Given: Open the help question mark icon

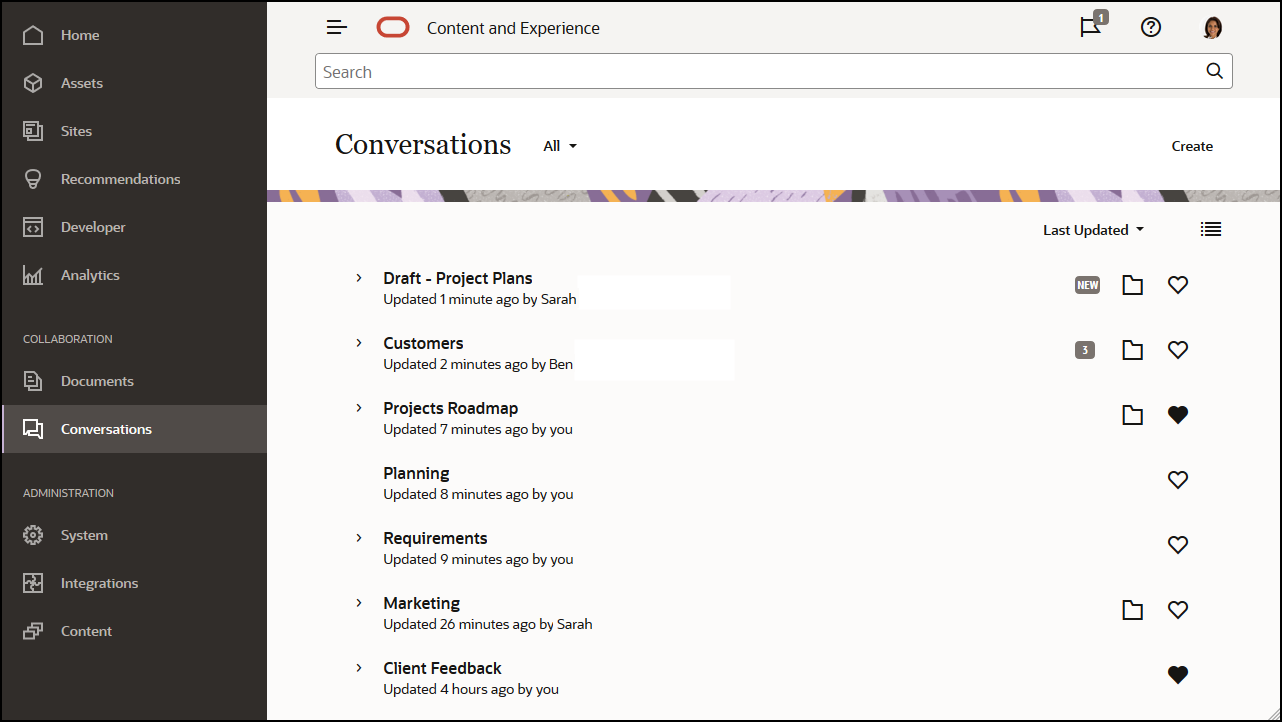Looking at the screenshot, I should (x=1151, y=28).
